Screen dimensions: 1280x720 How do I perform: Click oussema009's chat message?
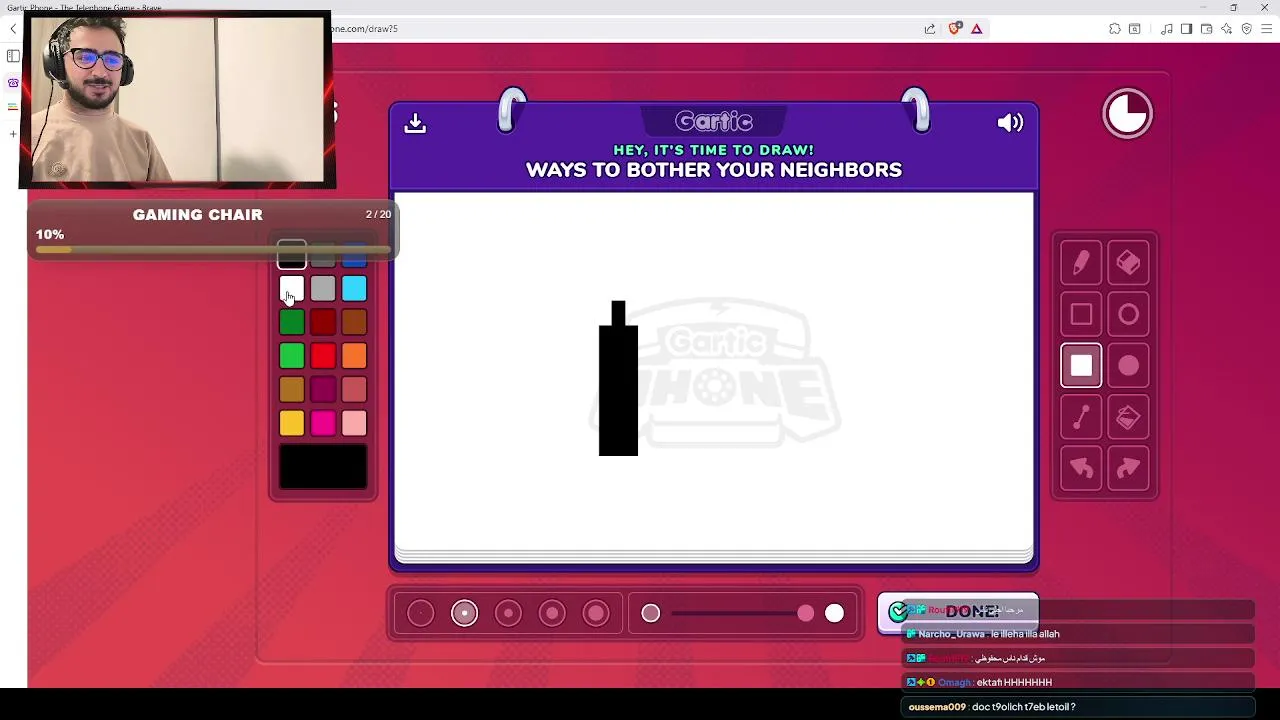1079,707
